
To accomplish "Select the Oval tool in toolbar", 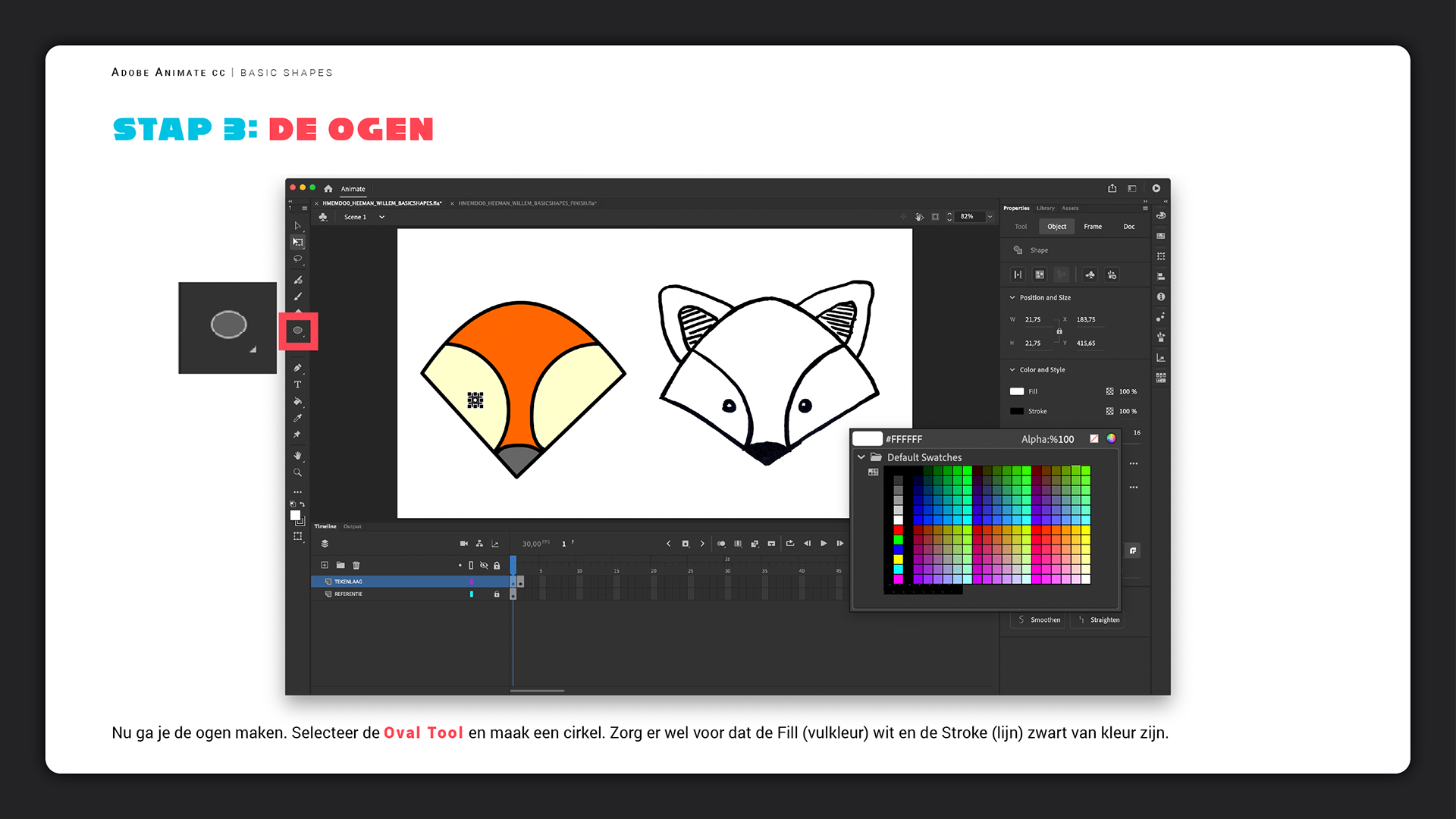I will tap(298, 331).
